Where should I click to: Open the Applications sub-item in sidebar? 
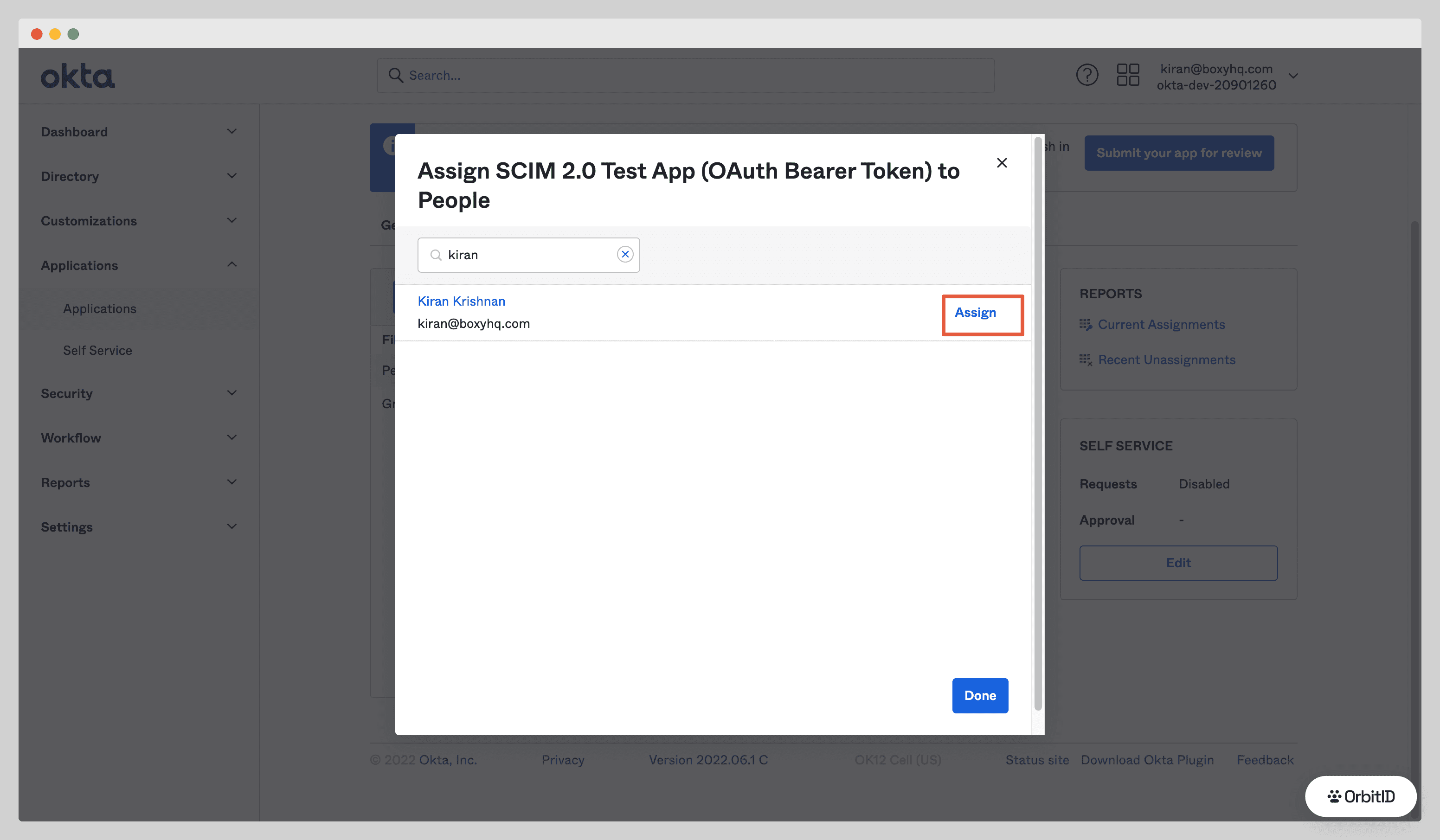pyautogui.click(x=99, y=308)
